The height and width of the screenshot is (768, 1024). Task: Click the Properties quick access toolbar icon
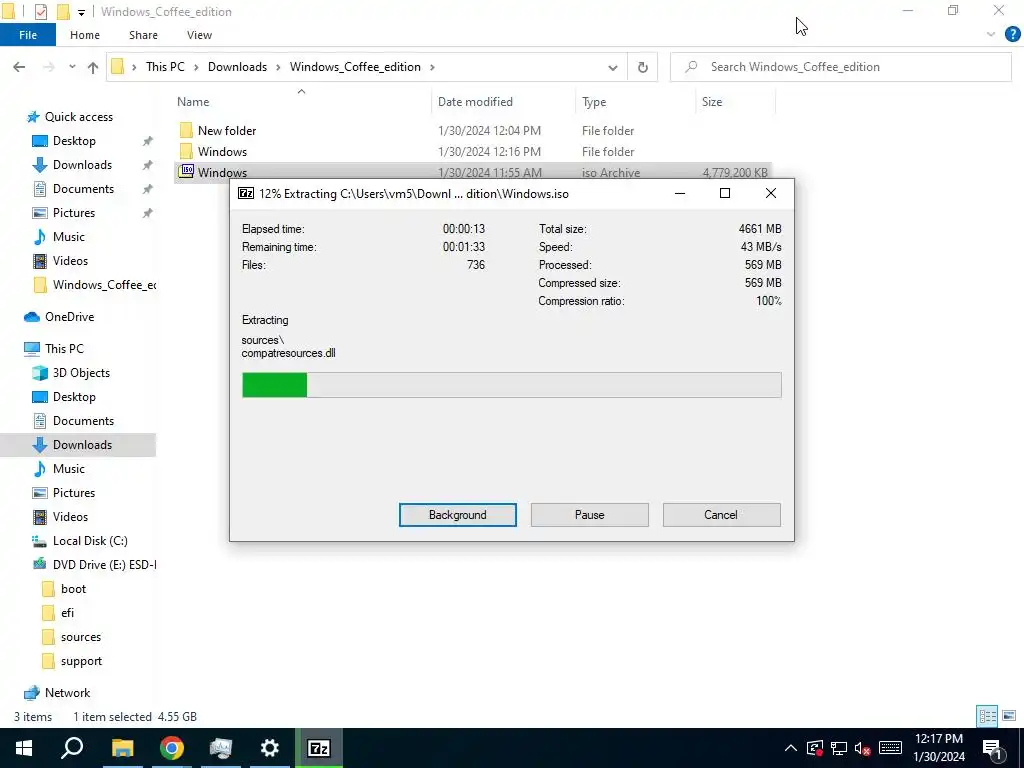[x=40, y=12]
